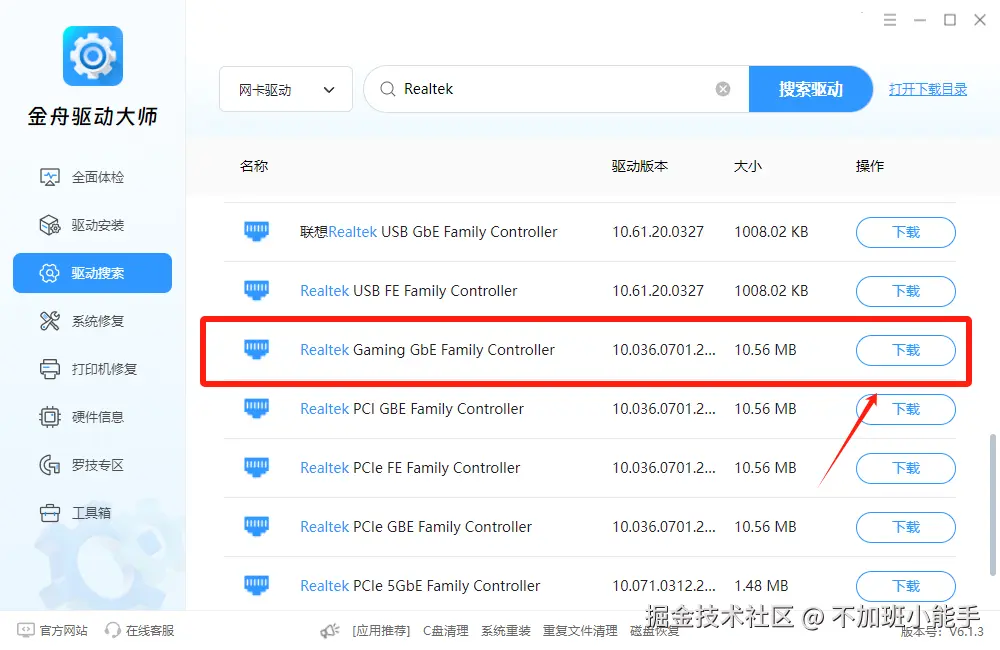This screenshot has width=1000, height=650.
Task: Open the 重复文件清理 recommended app
Action: 580,631
